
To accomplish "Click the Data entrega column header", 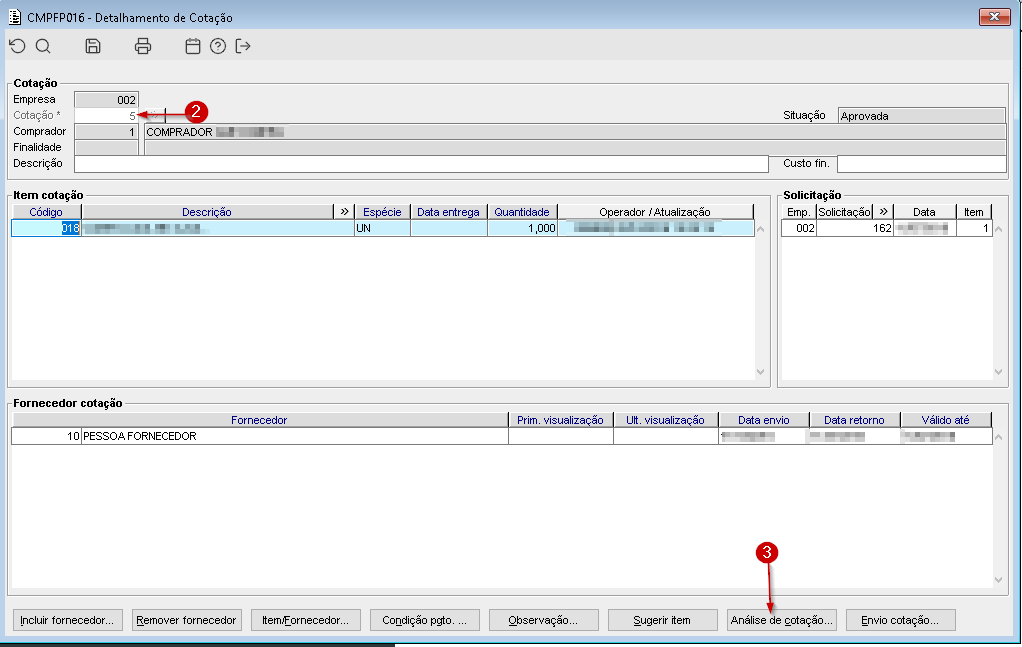I will pos(448,212).
